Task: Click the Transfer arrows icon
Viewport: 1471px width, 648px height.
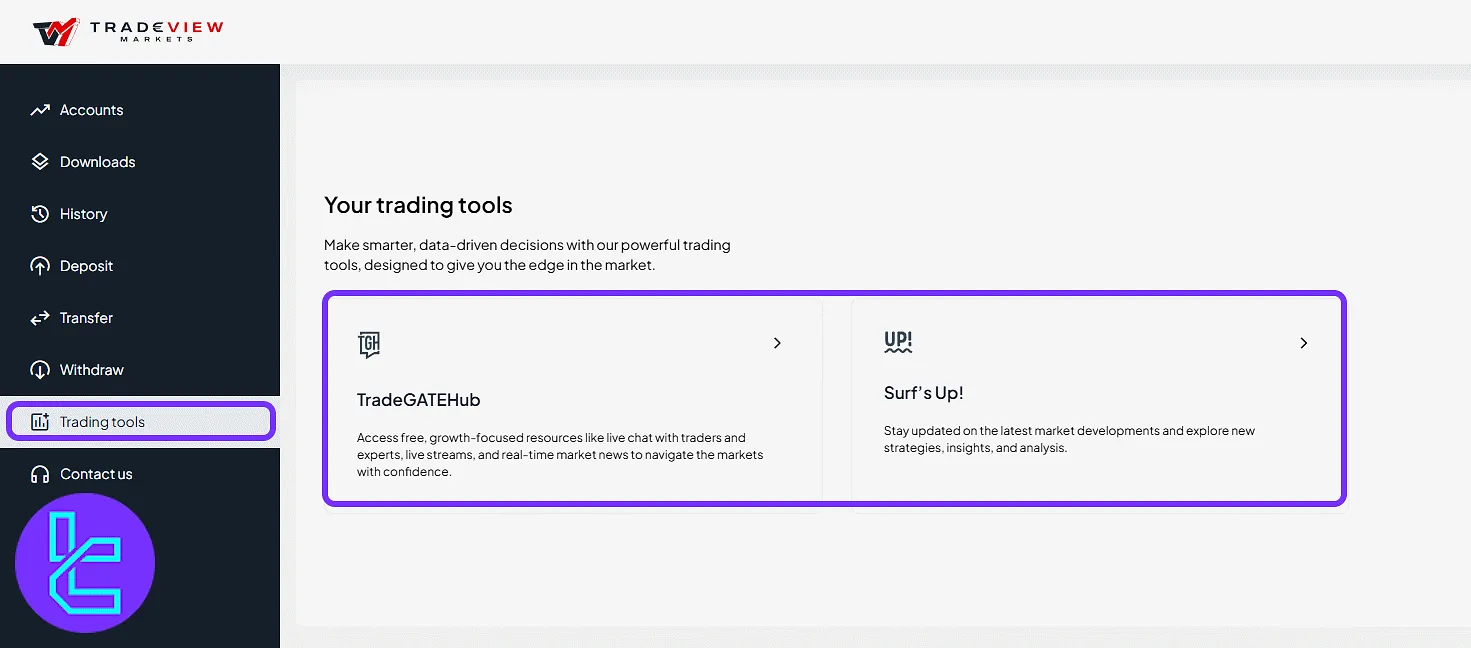Action: pos(40,318)
